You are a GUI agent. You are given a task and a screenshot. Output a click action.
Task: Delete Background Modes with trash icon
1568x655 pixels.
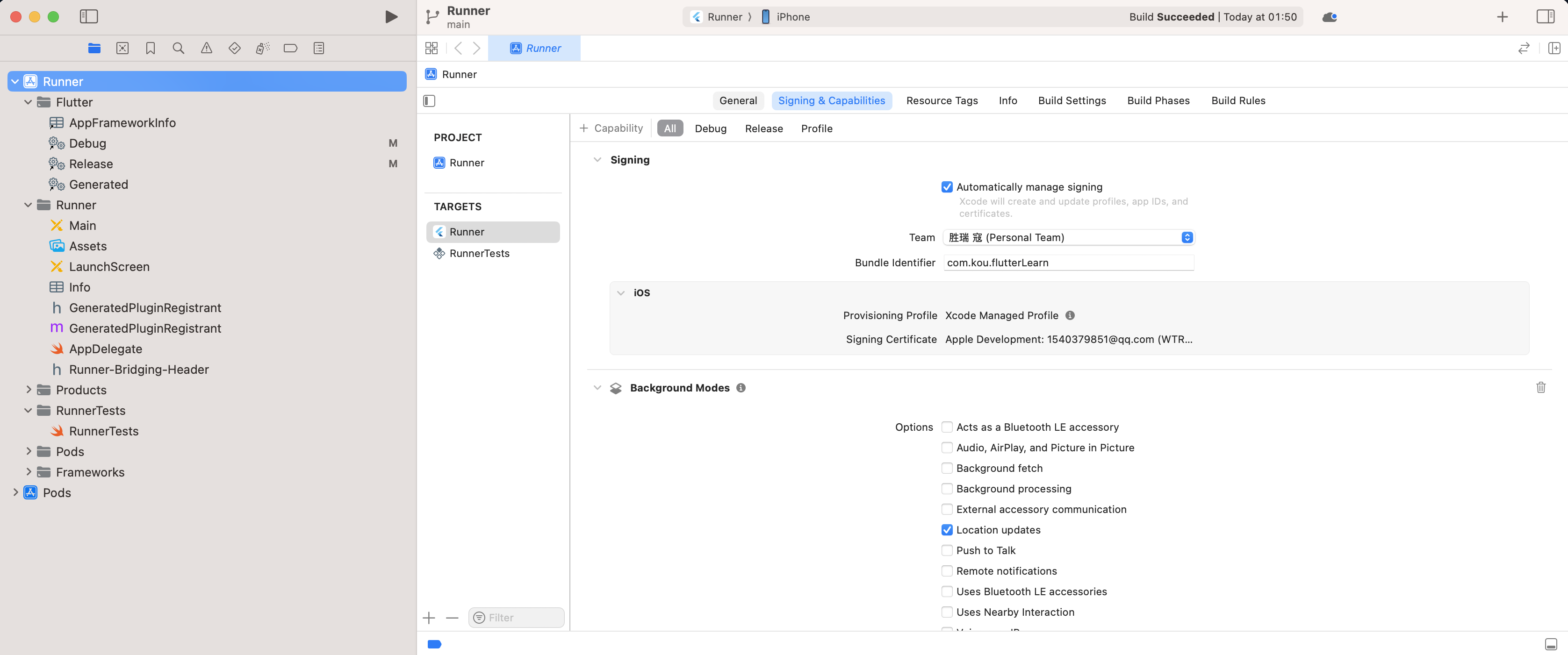pyautogui.click(x=1540, y=387)
